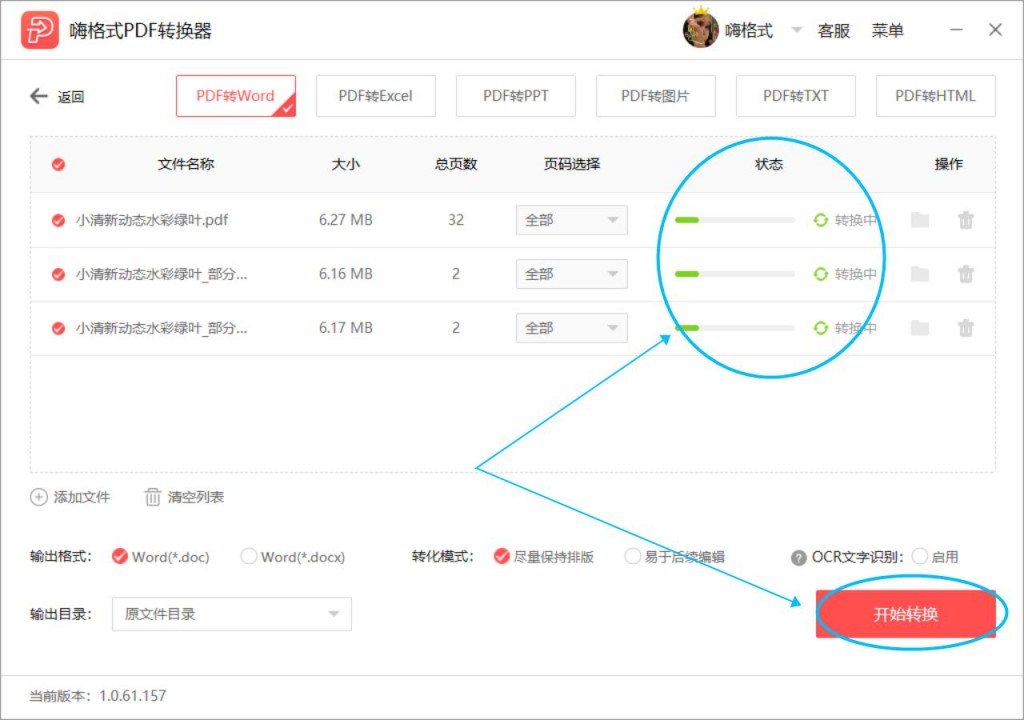Open 客服 customer service

click(x=834, y=31)
